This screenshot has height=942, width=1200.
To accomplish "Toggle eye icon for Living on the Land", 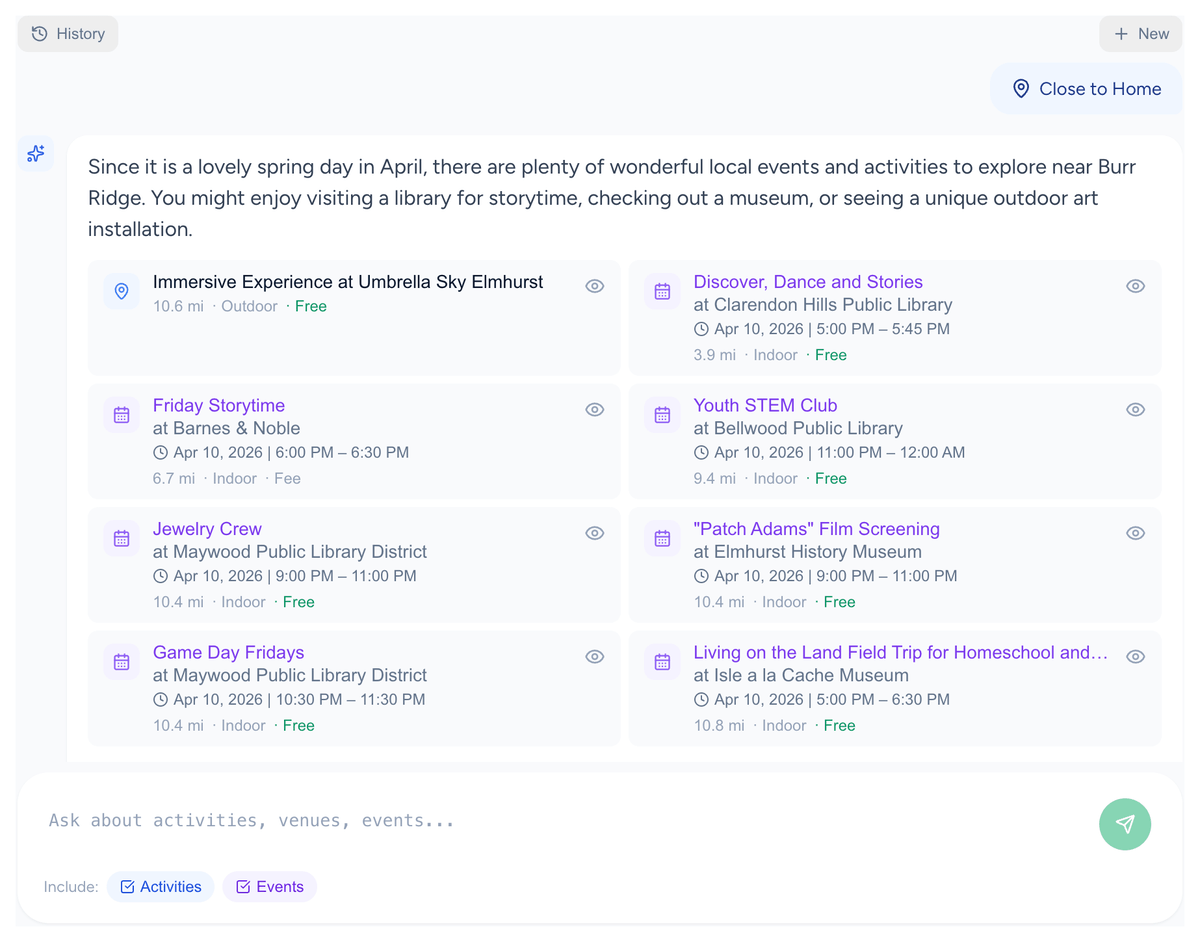I will pos(1136,657).
